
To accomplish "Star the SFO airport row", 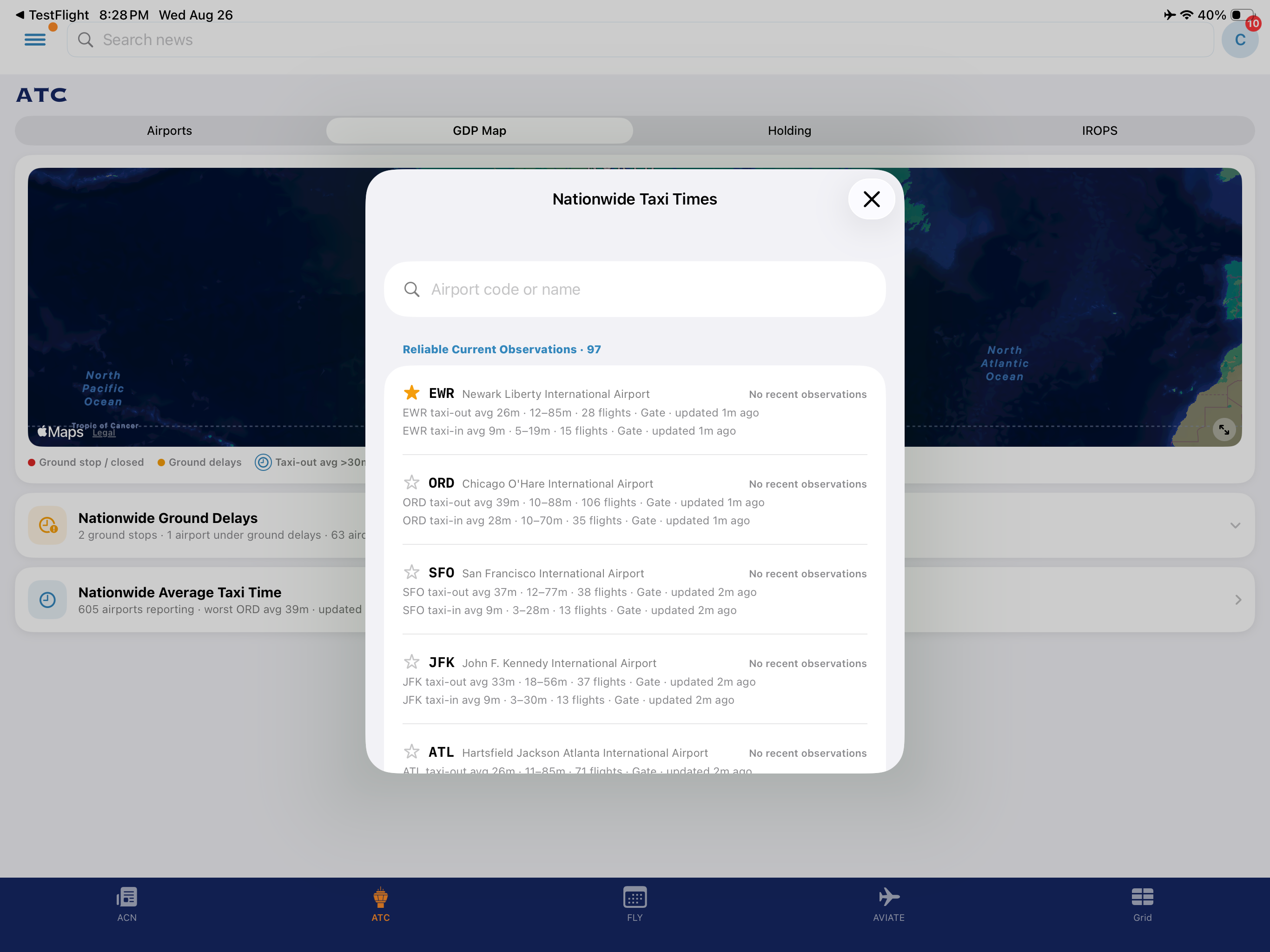I will [x=412, y=572].
